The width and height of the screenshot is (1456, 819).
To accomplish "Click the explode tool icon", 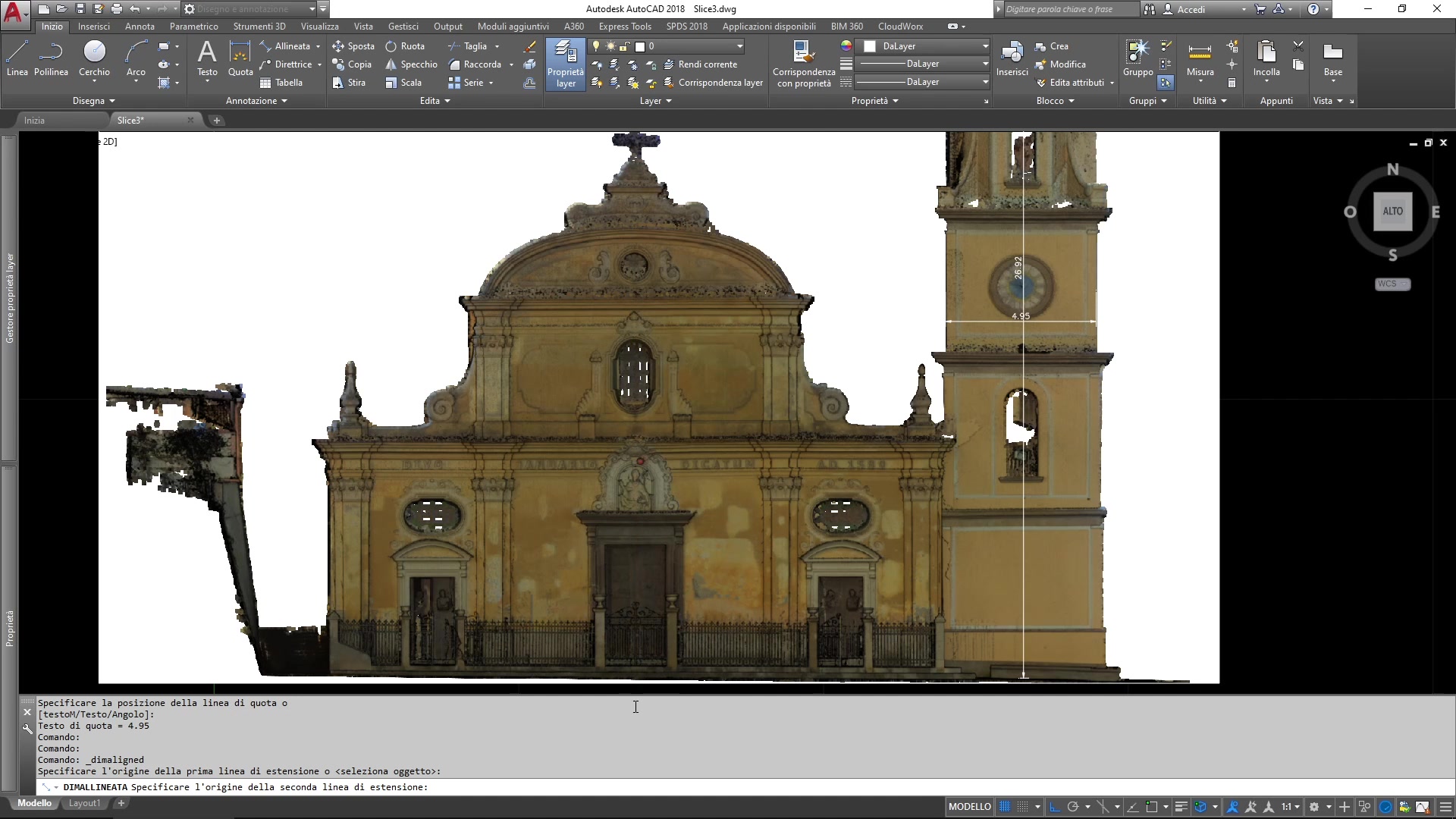I will (x=530, y=64).
